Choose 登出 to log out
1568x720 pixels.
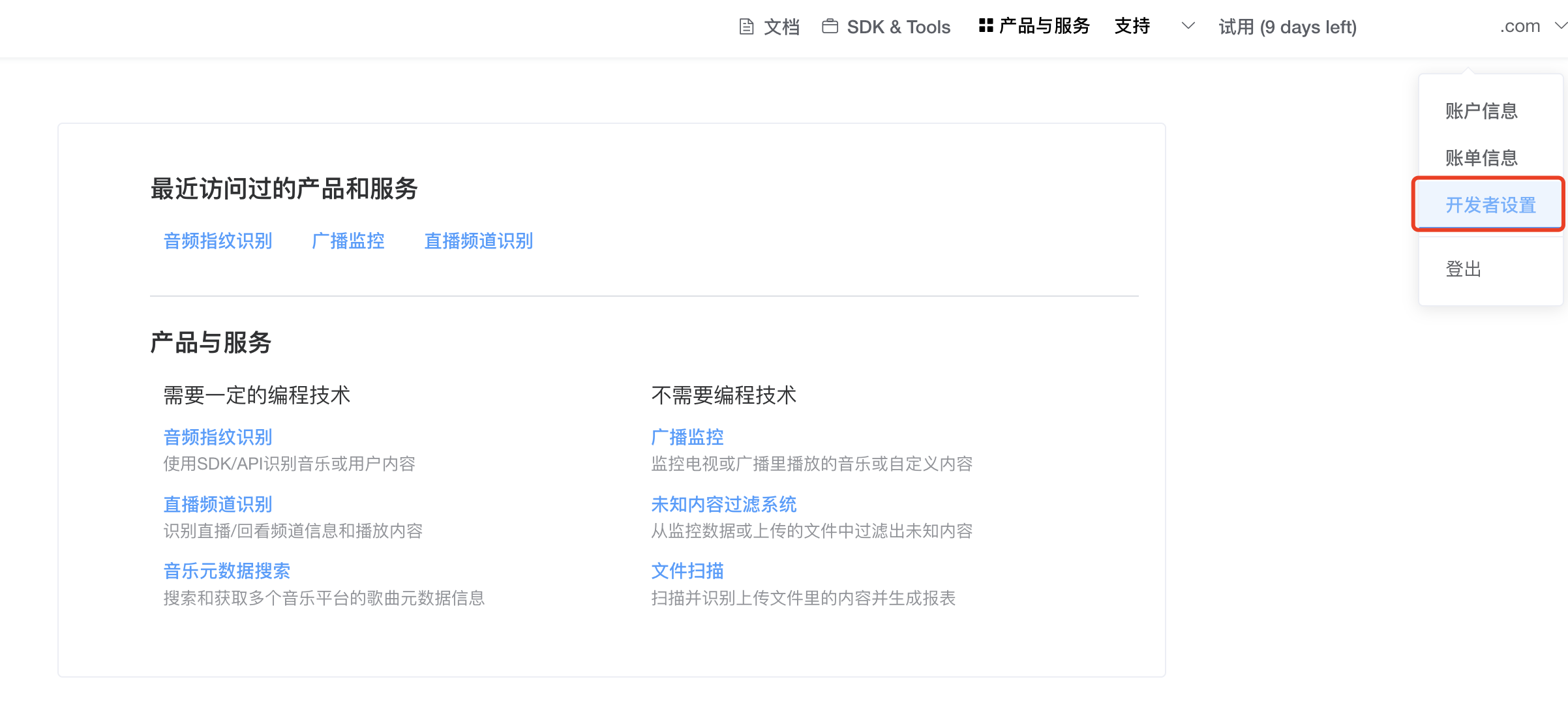point(1463,269)
